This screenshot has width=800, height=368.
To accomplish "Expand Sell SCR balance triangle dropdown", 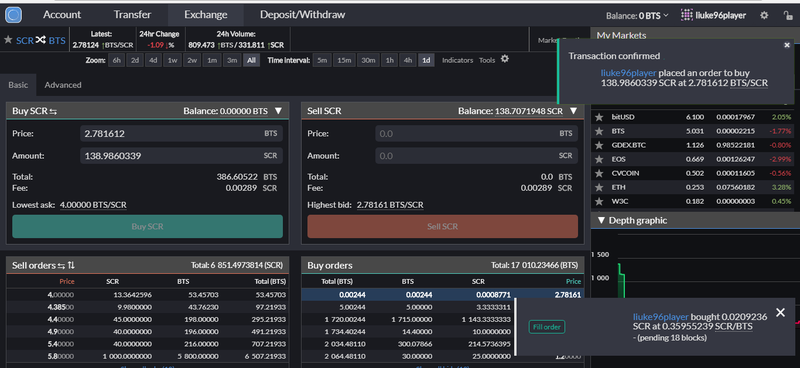I will point(573,111).
